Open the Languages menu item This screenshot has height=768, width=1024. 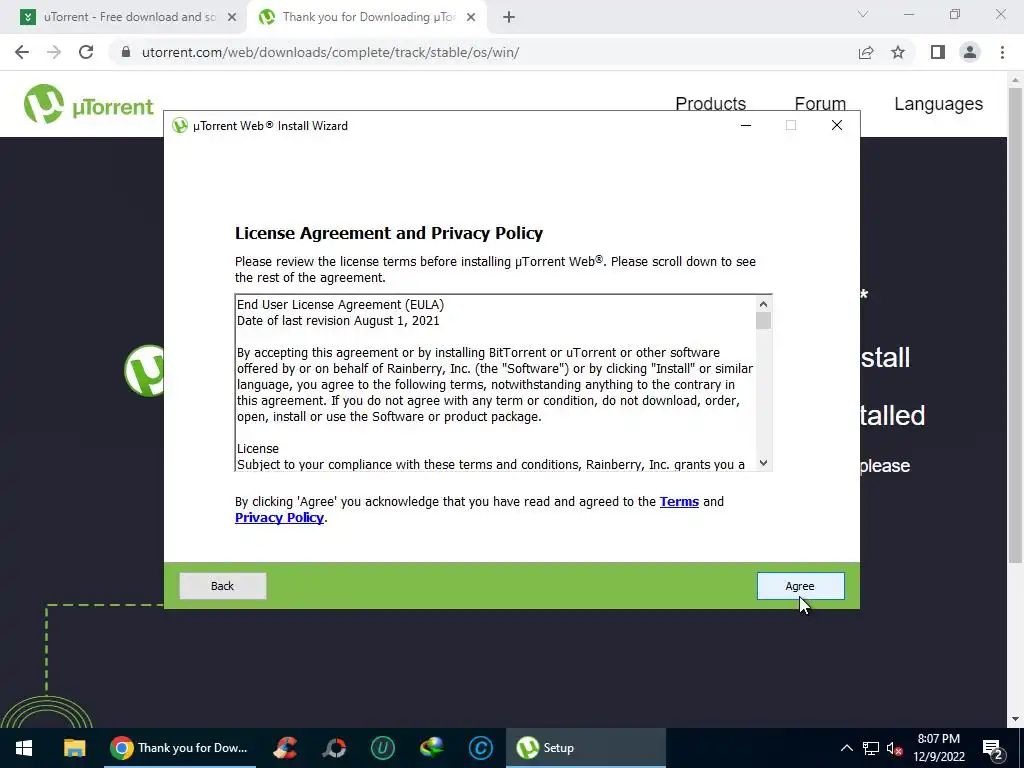point(938,103)
